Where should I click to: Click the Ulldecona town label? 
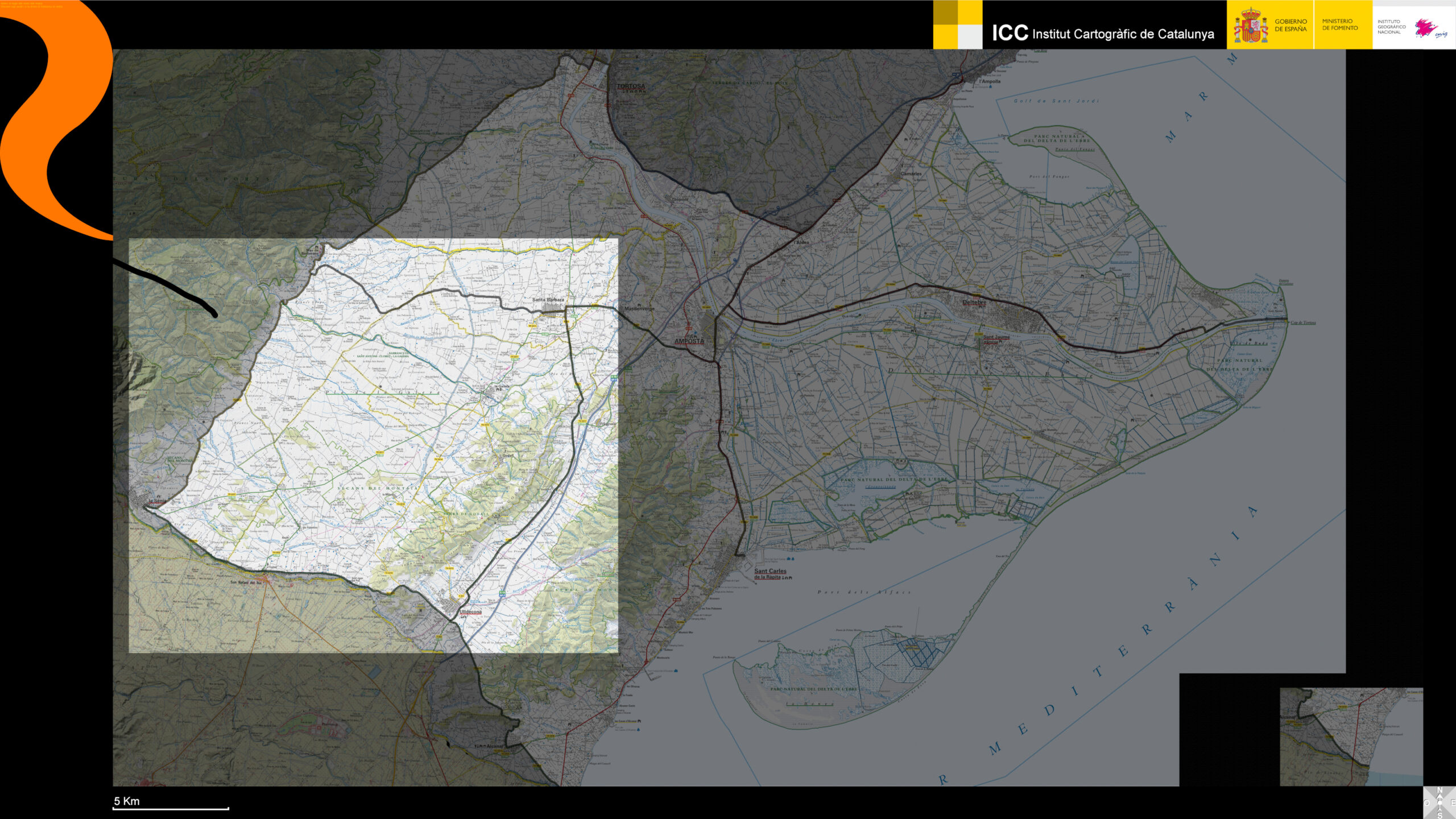[x=470, y=612]
